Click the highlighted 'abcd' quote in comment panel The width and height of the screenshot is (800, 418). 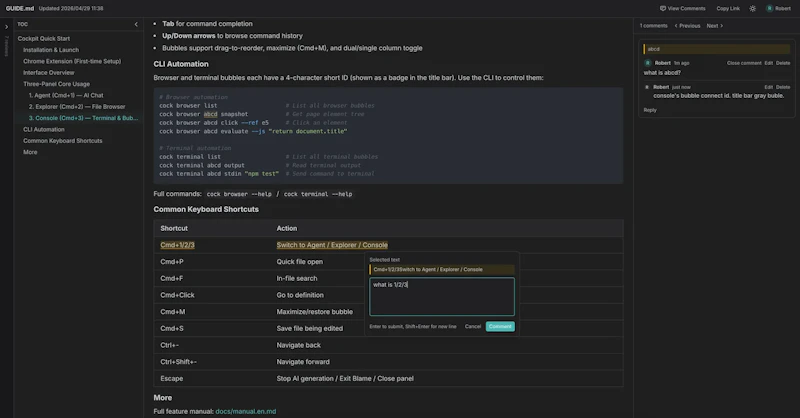click(716, 49)
